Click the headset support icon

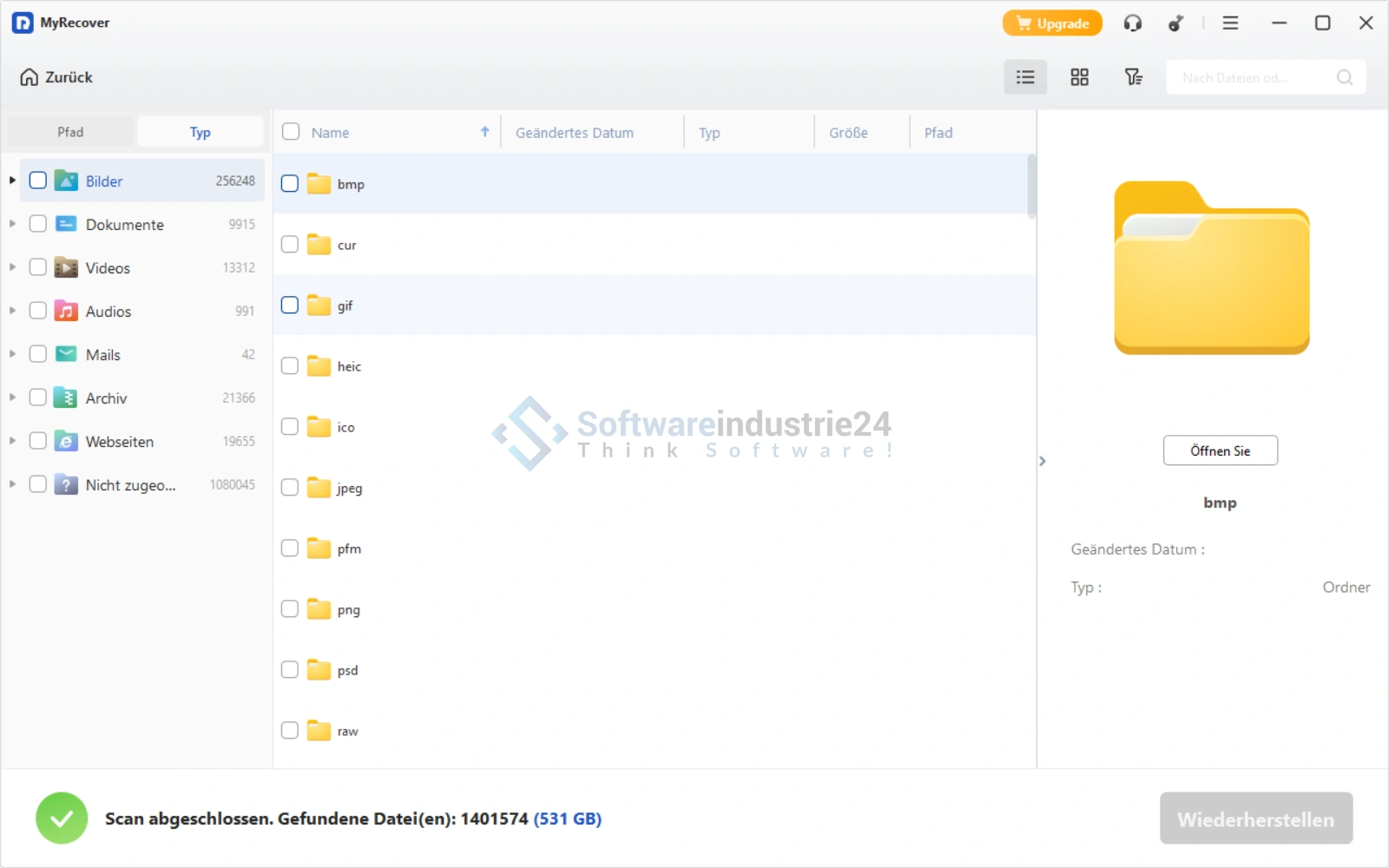pyautogui.click(x=1132, y=23)
